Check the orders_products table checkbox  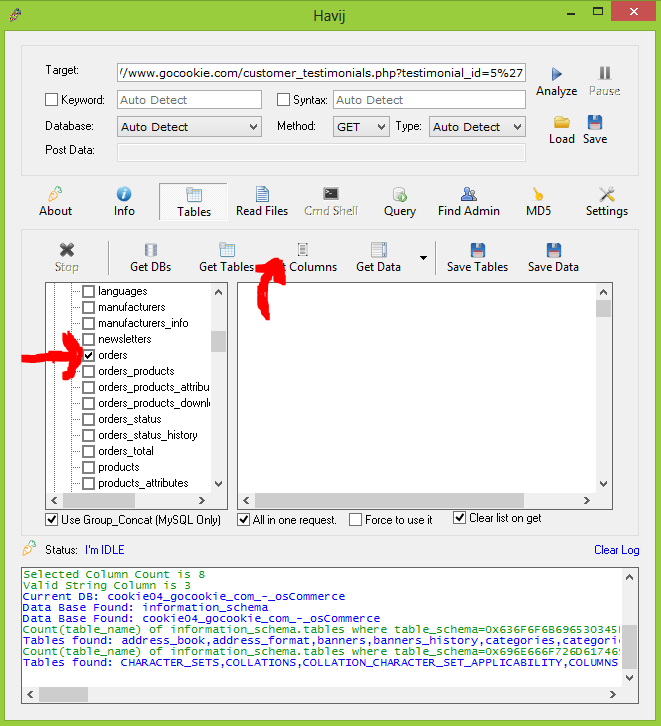88,371
